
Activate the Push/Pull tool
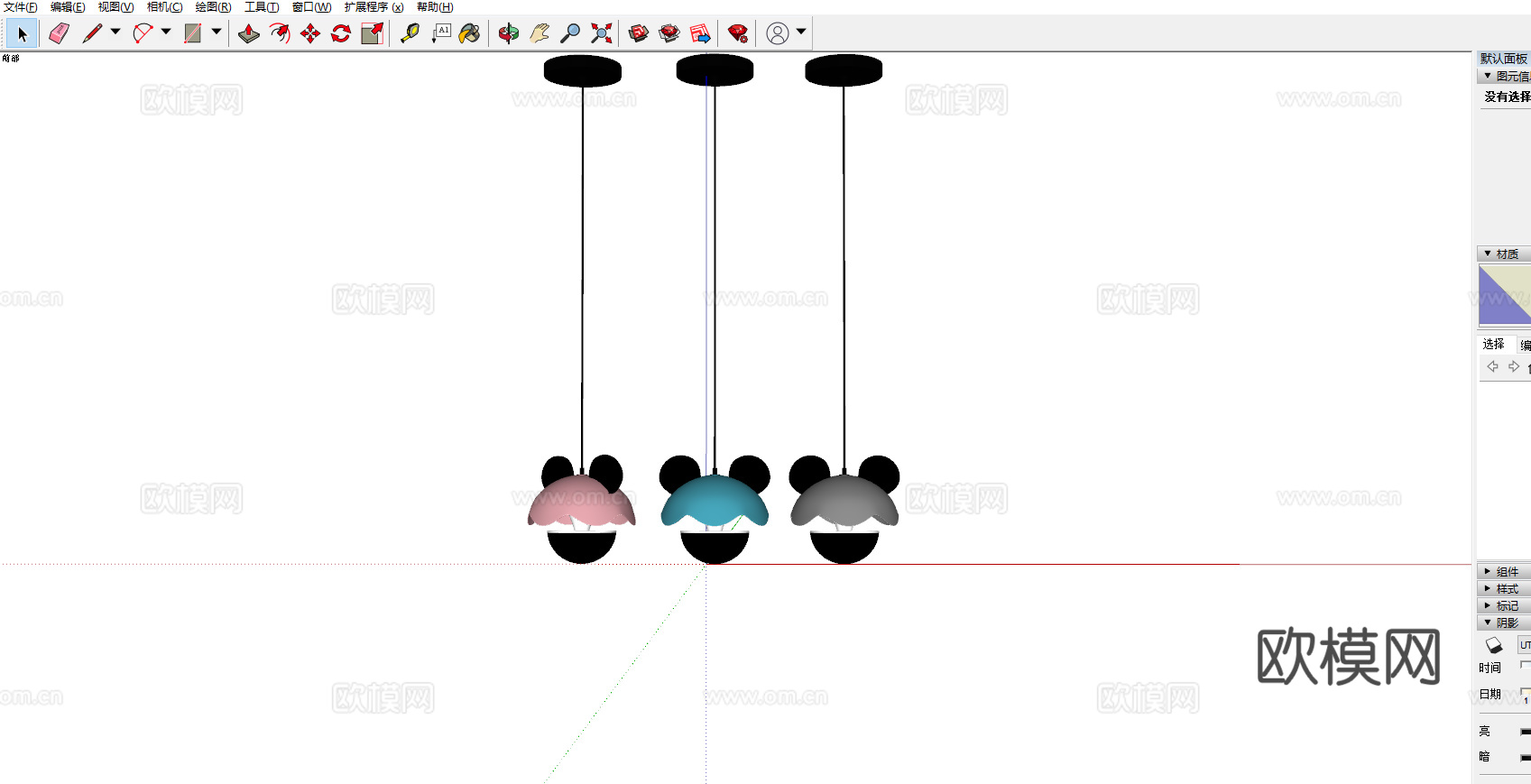tap(249, 34)
